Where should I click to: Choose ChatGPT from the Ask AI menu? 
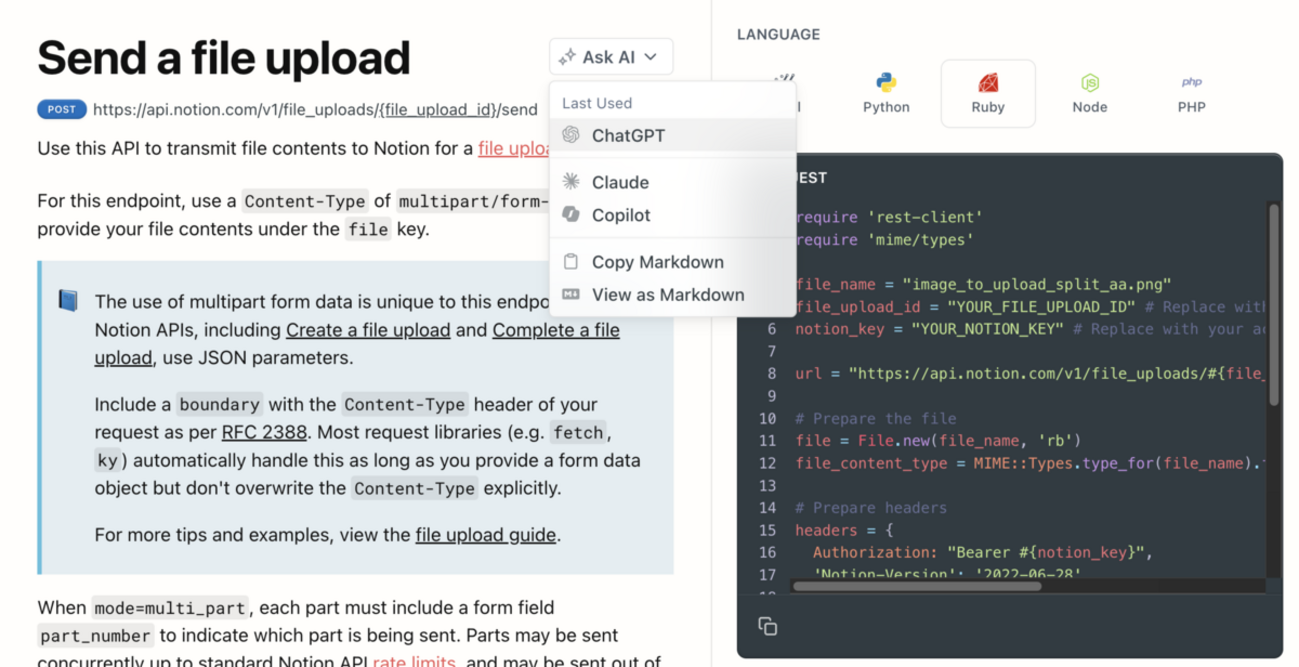pyautogui.click(x=672, y=135)
